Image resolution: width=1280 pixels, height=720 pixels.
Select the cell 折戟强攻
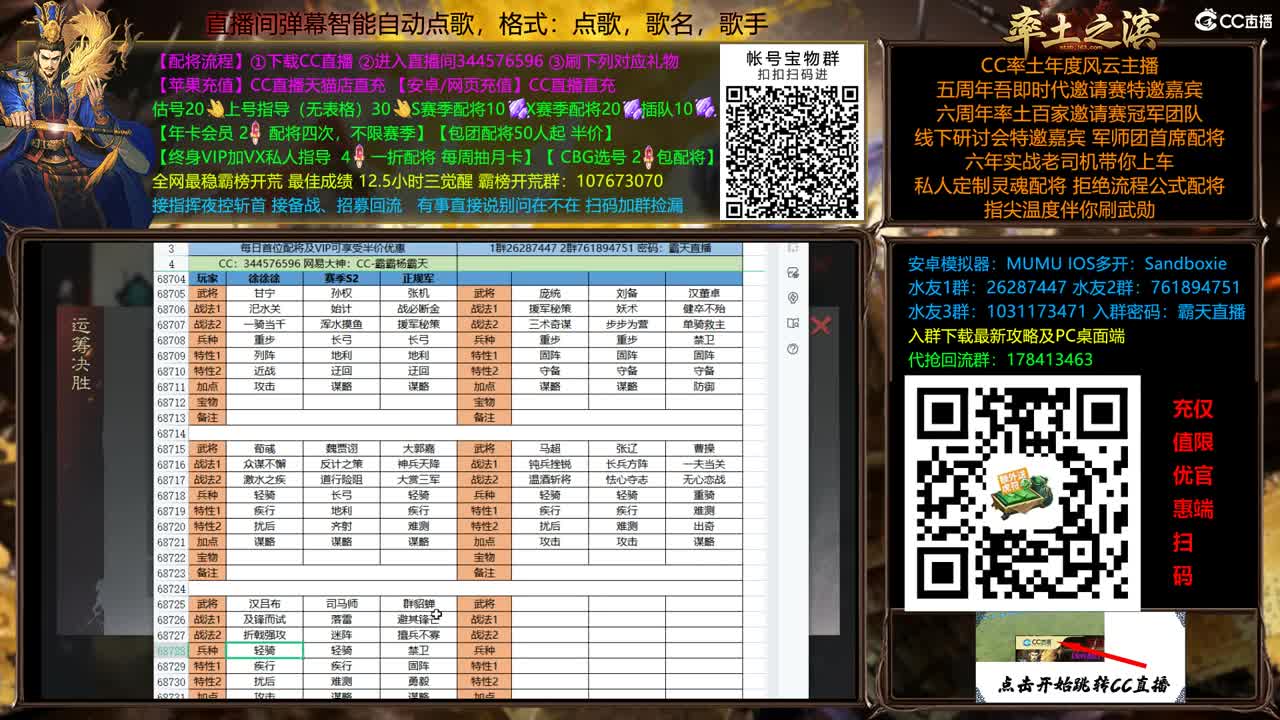click(264, 636)
